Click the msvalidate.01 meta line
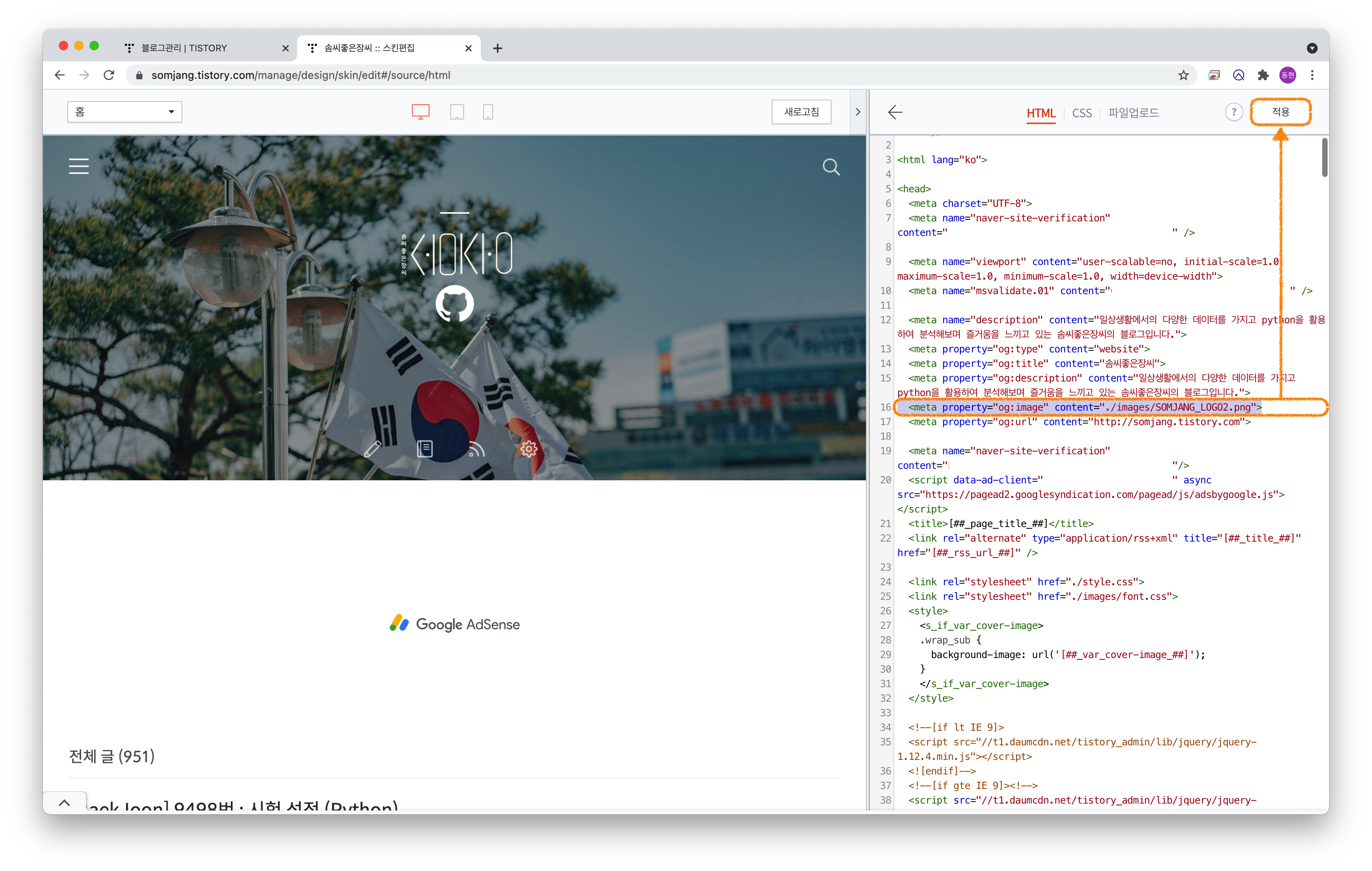Viewport: 1372px width, 871px height. (1110, 291)
